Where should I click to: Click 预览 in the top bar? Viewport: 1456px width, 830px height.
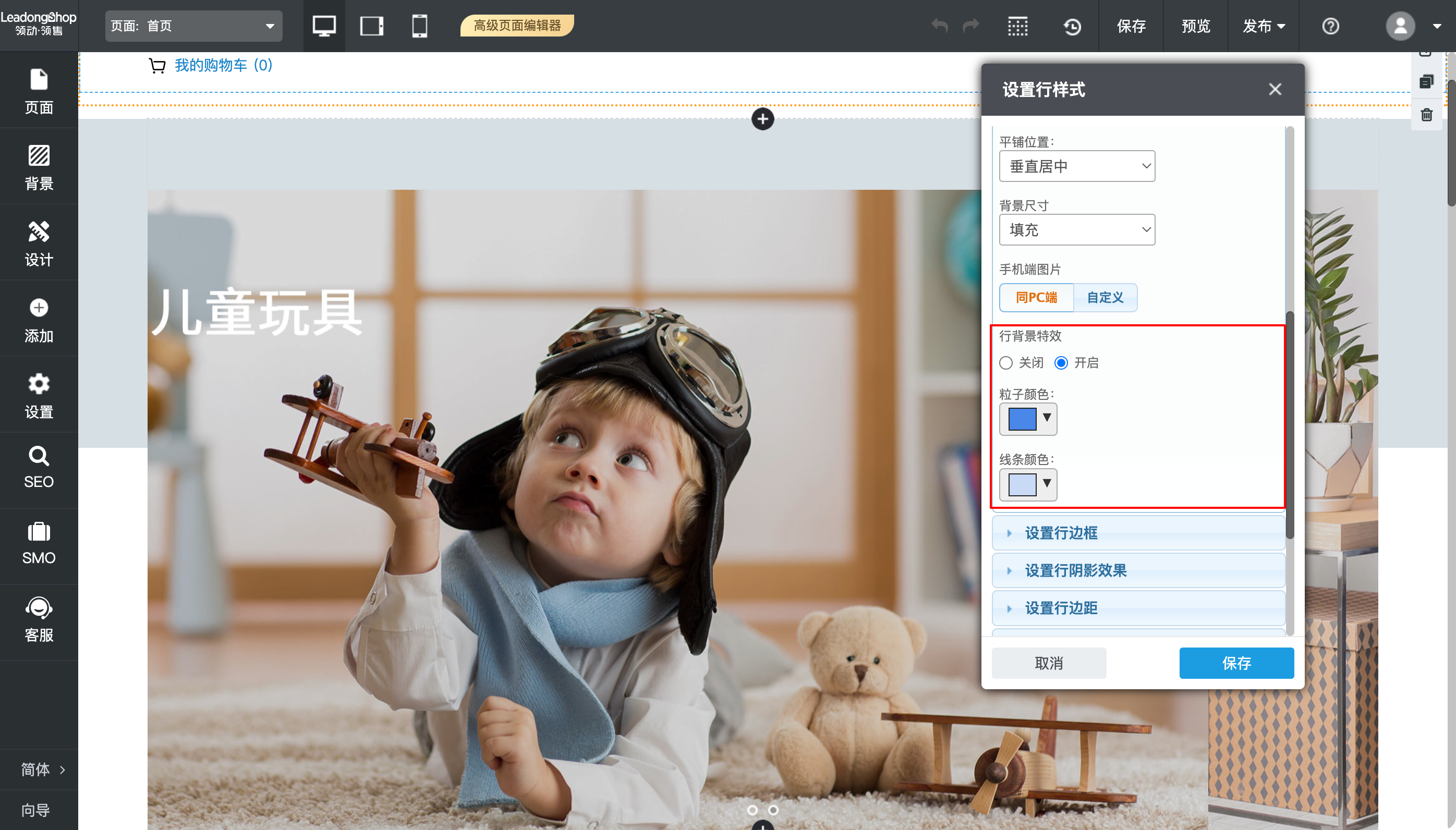pyautogui.click(x=1195, y=26)
